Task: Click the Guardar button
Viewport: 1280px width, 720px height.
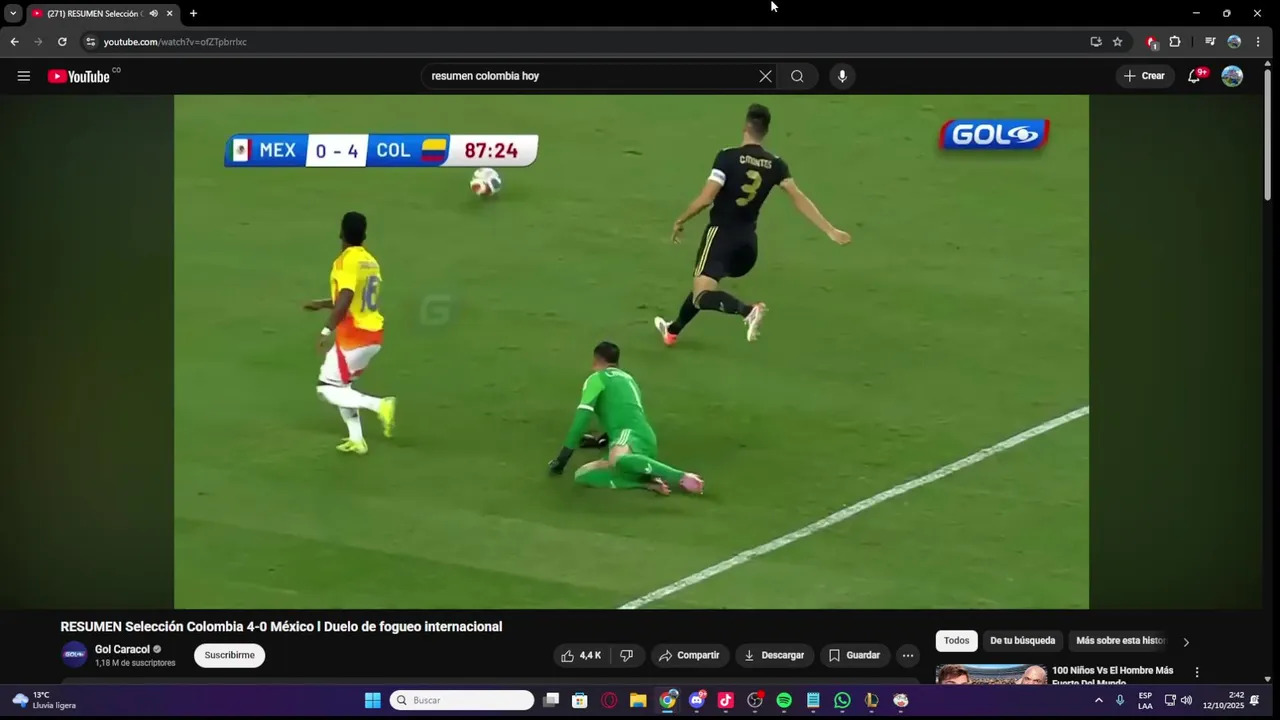Action: point(855,655)
